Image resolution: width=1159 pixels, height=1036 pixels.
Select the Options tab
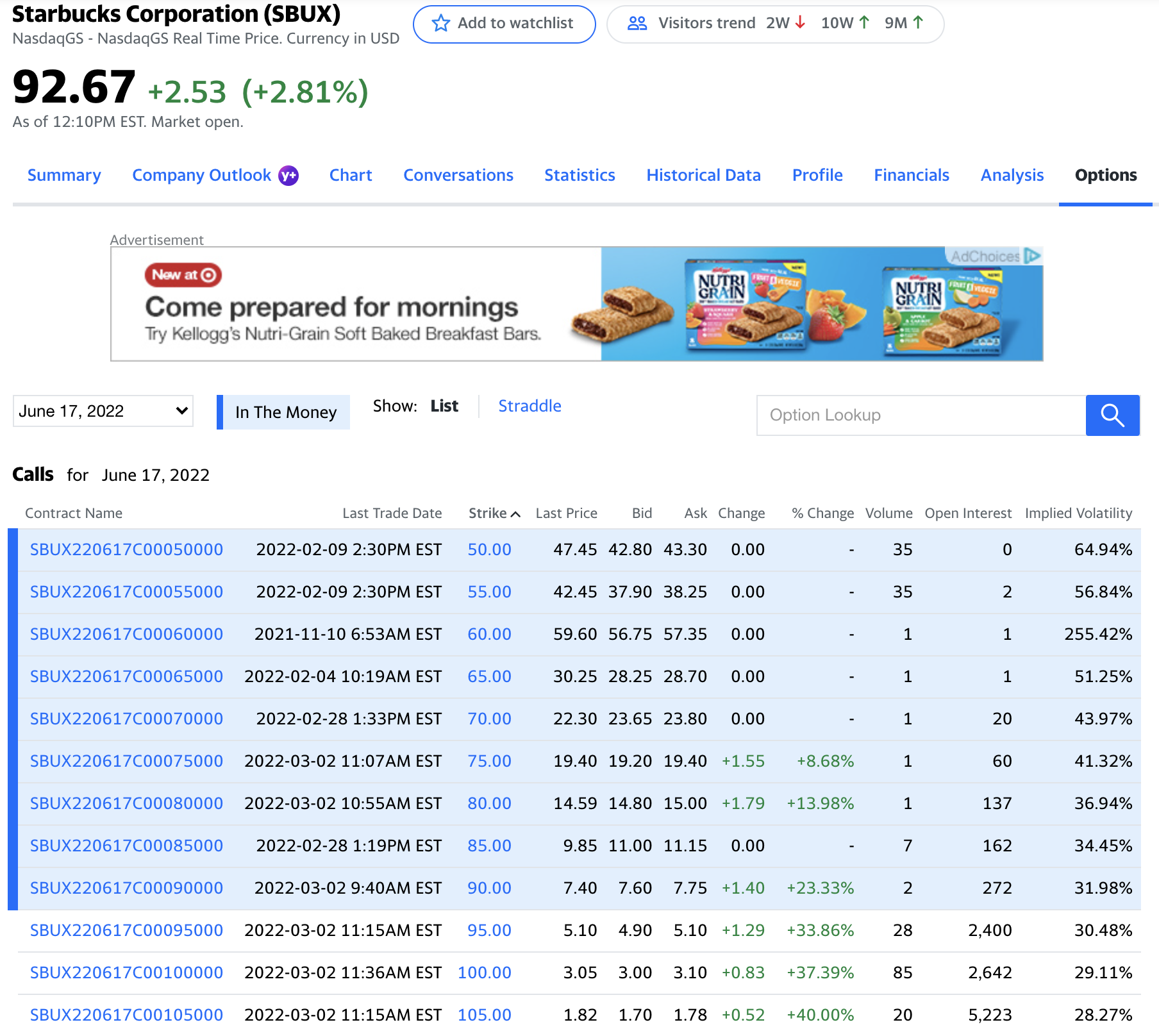(1106, 175)
